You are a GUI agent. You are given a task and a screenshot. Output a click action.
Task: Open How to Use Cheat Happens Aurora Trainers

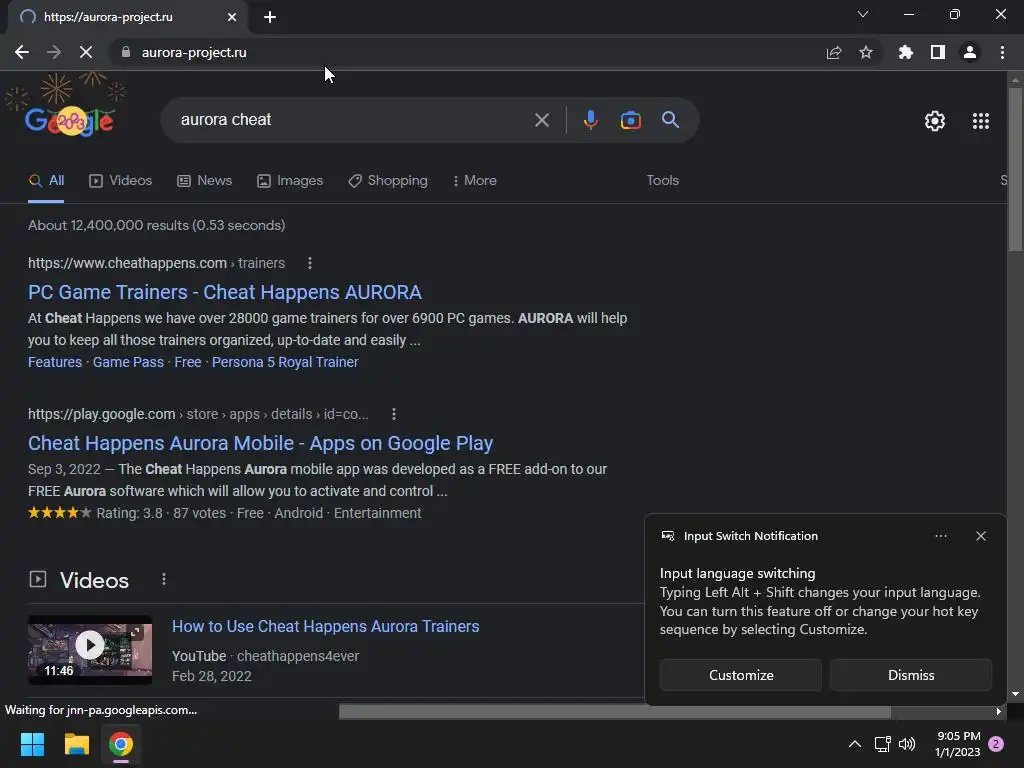coord(325,626)
